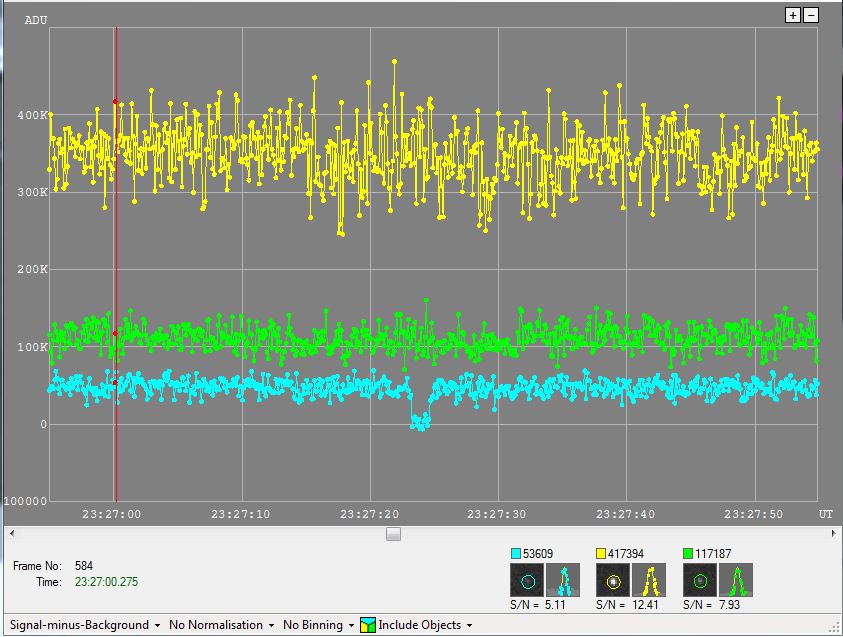Expand the No Binning dropdown

tap(319, 625)
